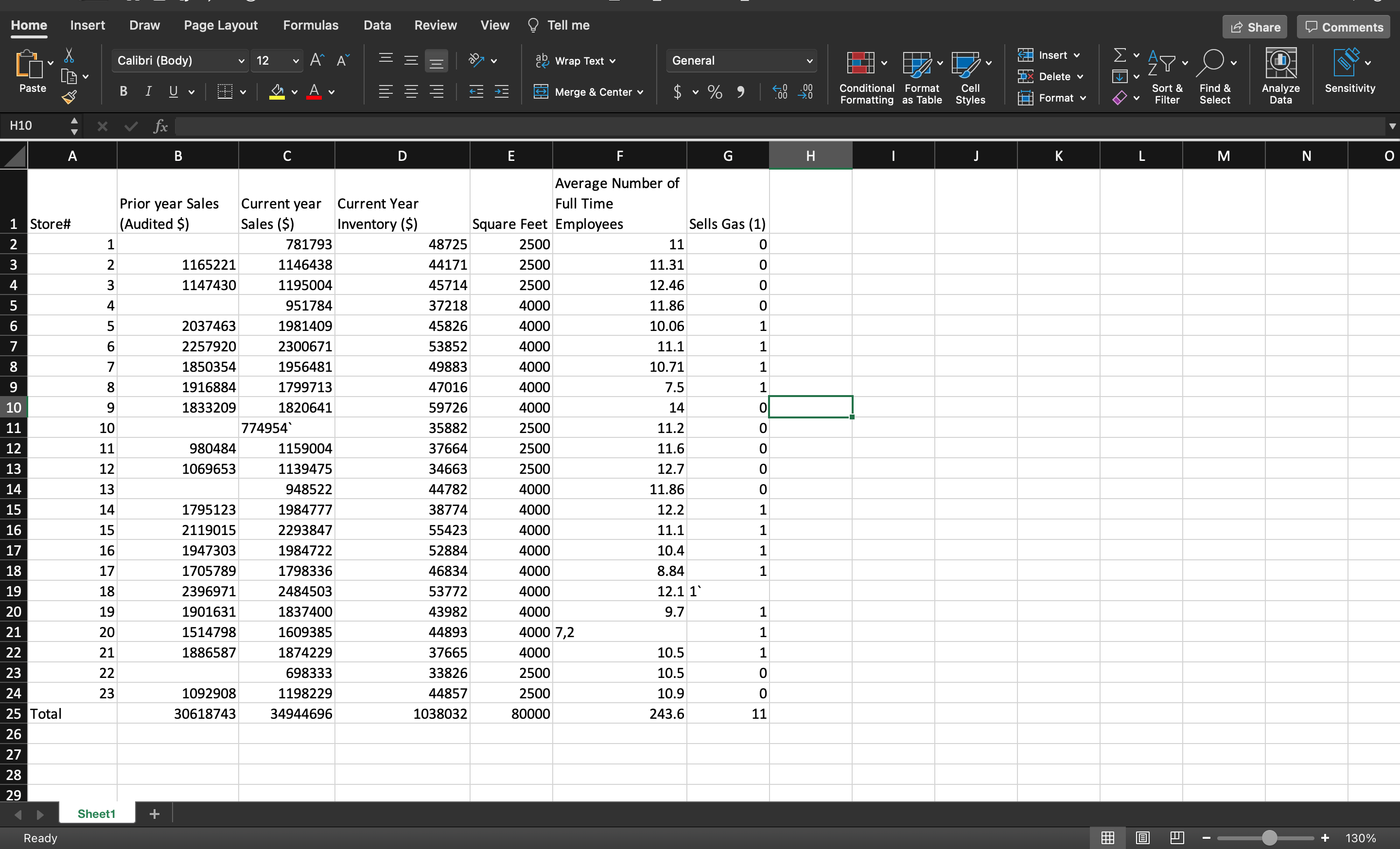The height and width of the screenshot is (849, 1400).
Task: Click the Share button
Action: tap(1254, 27)
